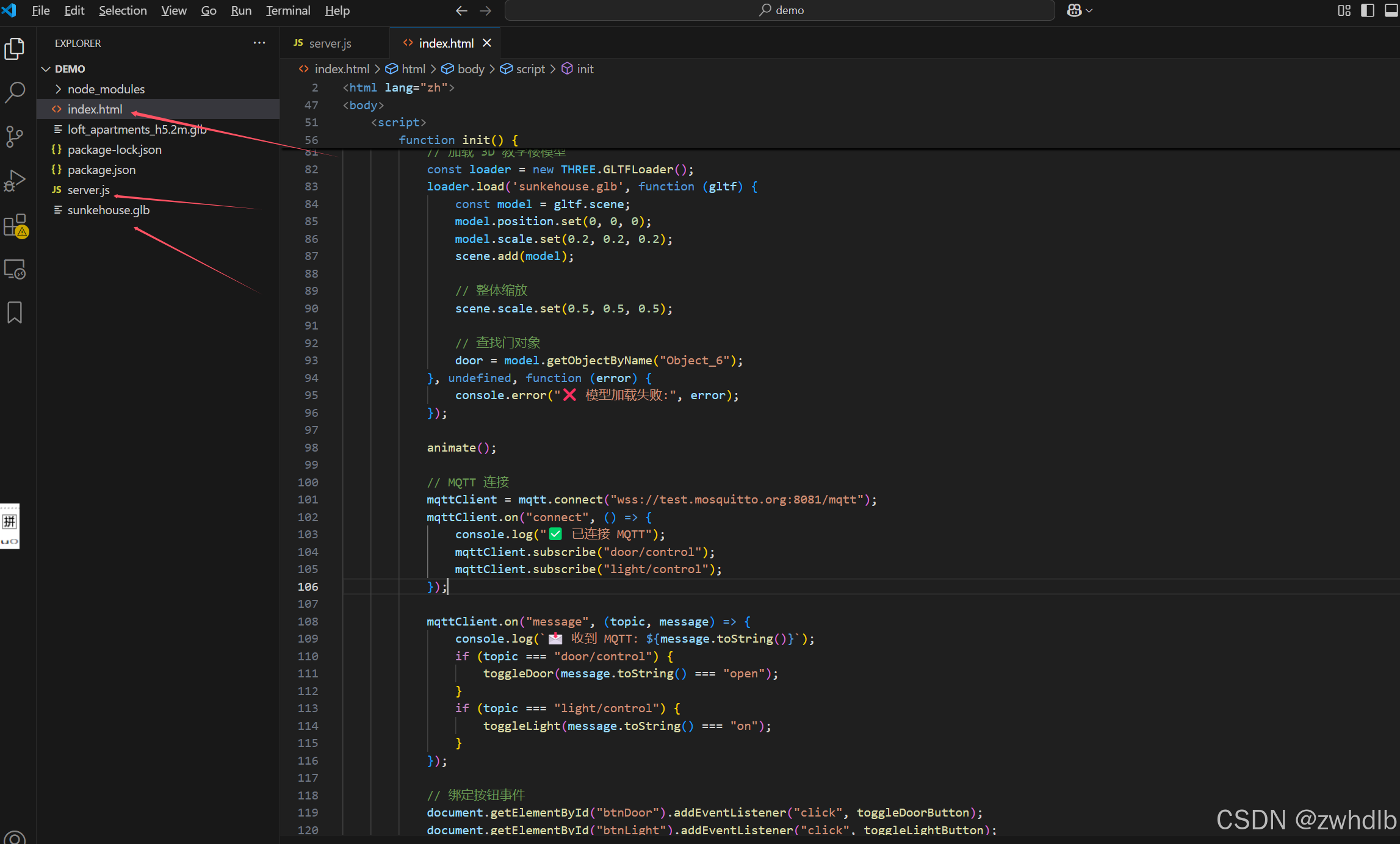The width and height of the screenshot is (1400, 844).
Task: Open the Extensions view with warning badge
Action: point(15,225)
